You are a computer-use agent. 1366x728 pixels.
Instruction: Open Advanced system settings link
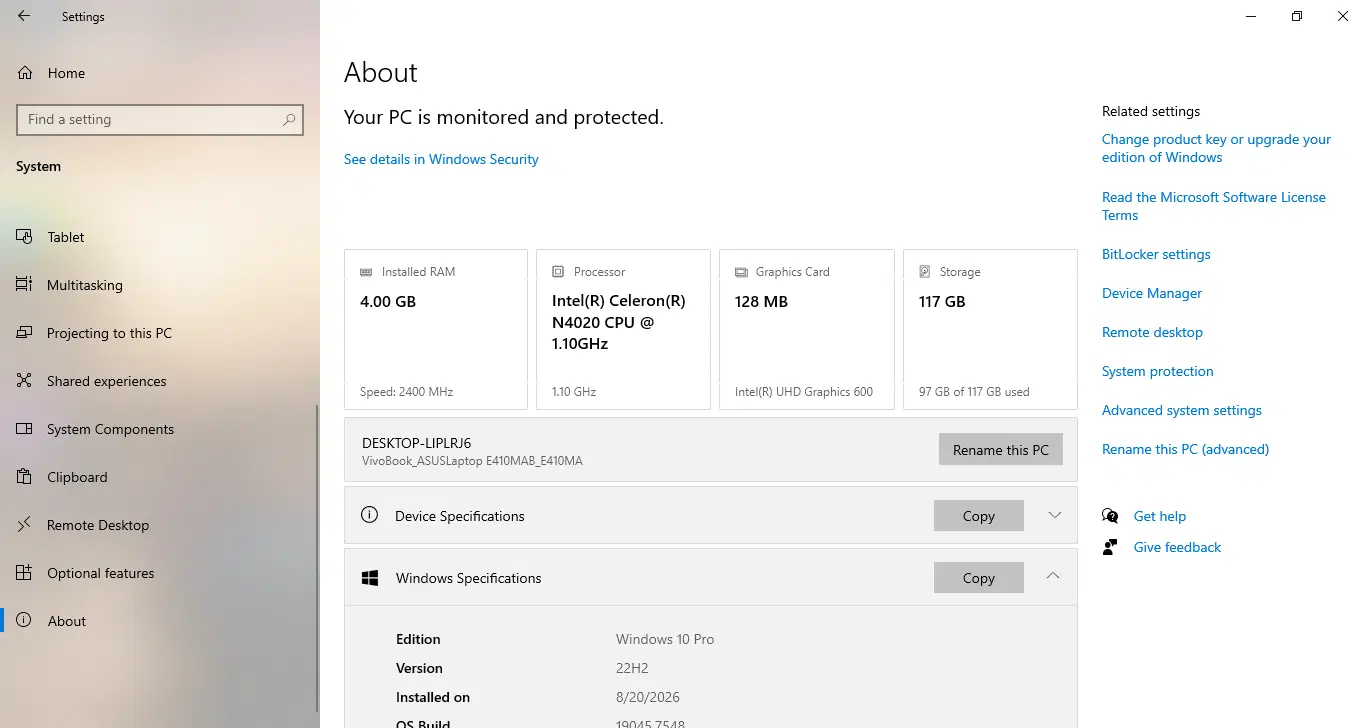(1182, 410)
